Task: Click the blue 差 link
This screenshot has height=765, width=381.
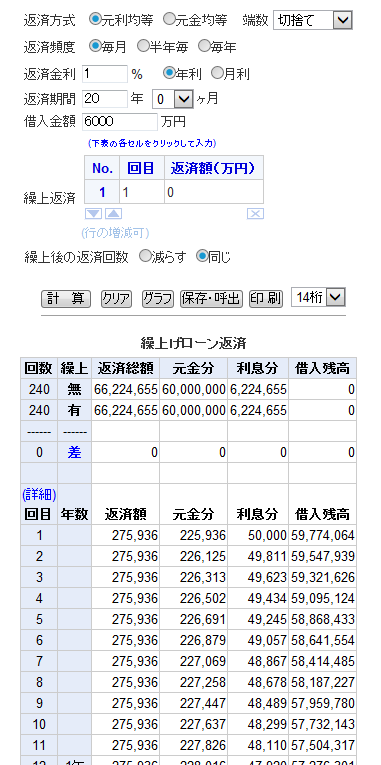Action: (x=74, y=453)
